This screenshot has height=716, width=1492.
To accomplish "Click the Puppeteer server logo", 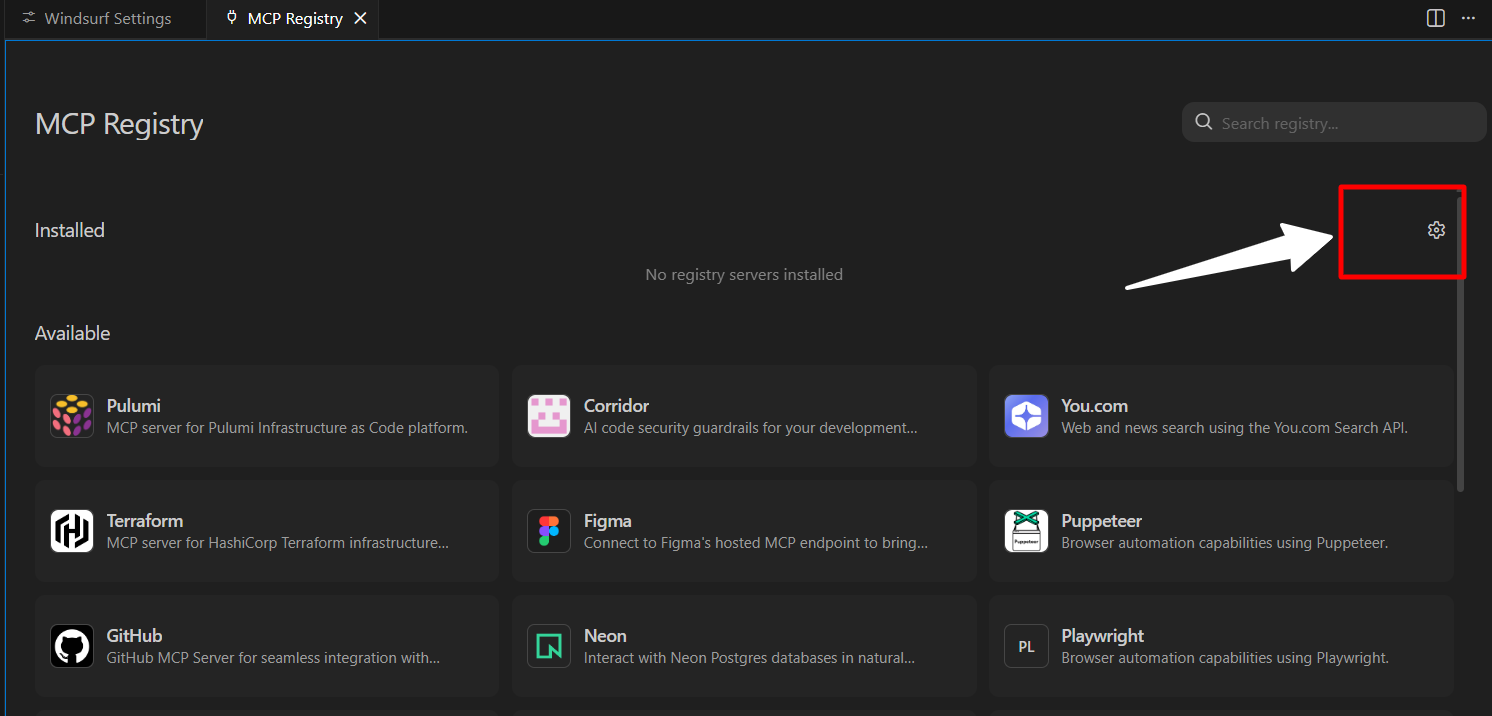I will 1026,531.
